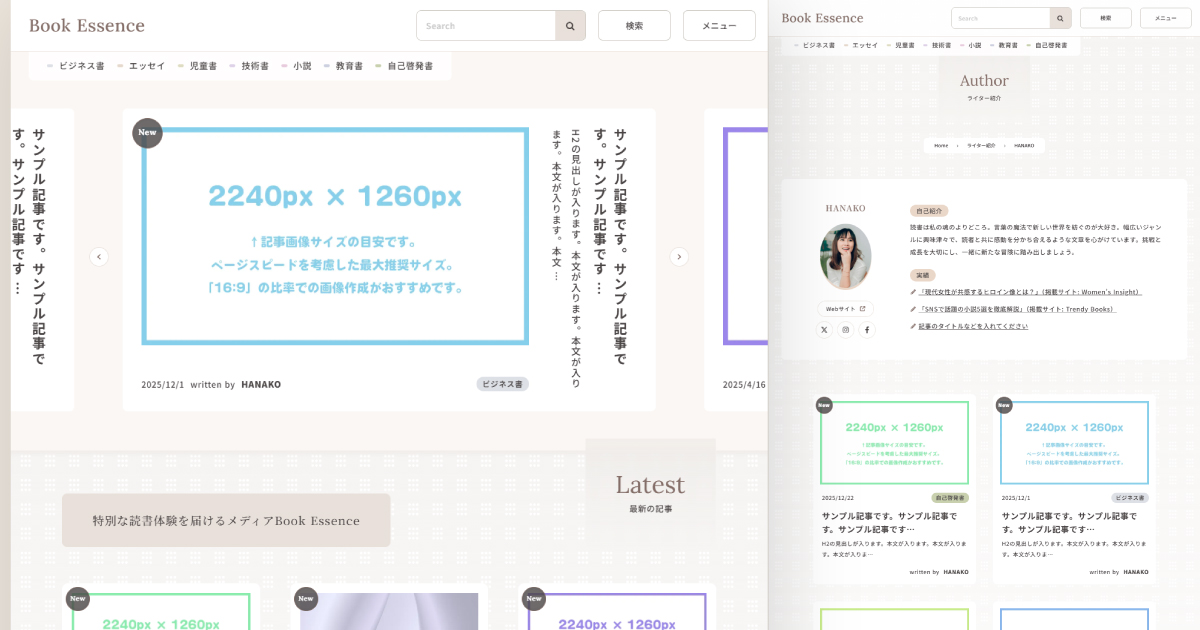This screenshot has height=630, width=1200.
Task: Select the エッセイ category in the navigation
Action: [144, 65]
